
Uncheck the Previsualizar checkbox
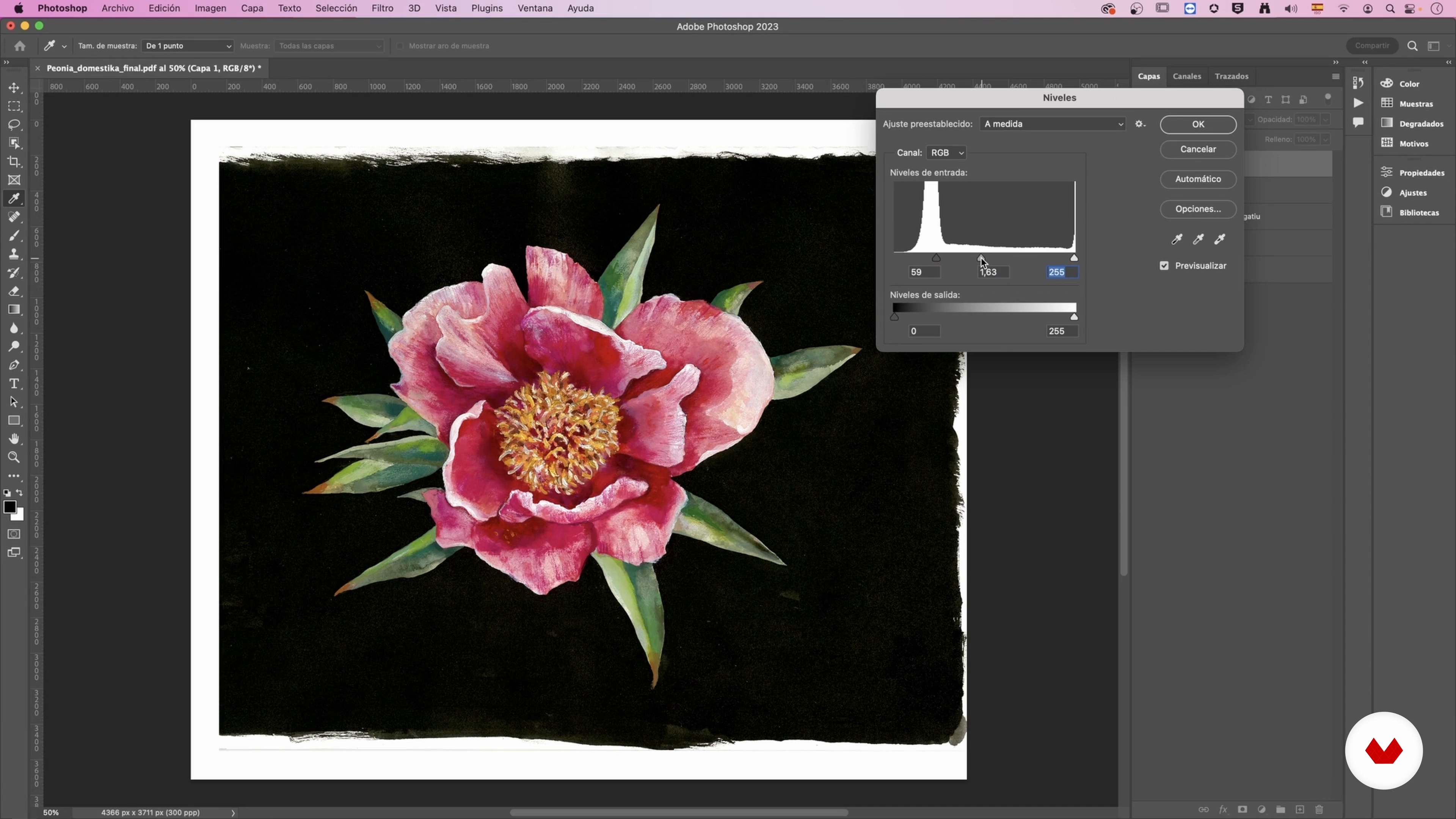pyautogui.click(x=1164, y=266)
